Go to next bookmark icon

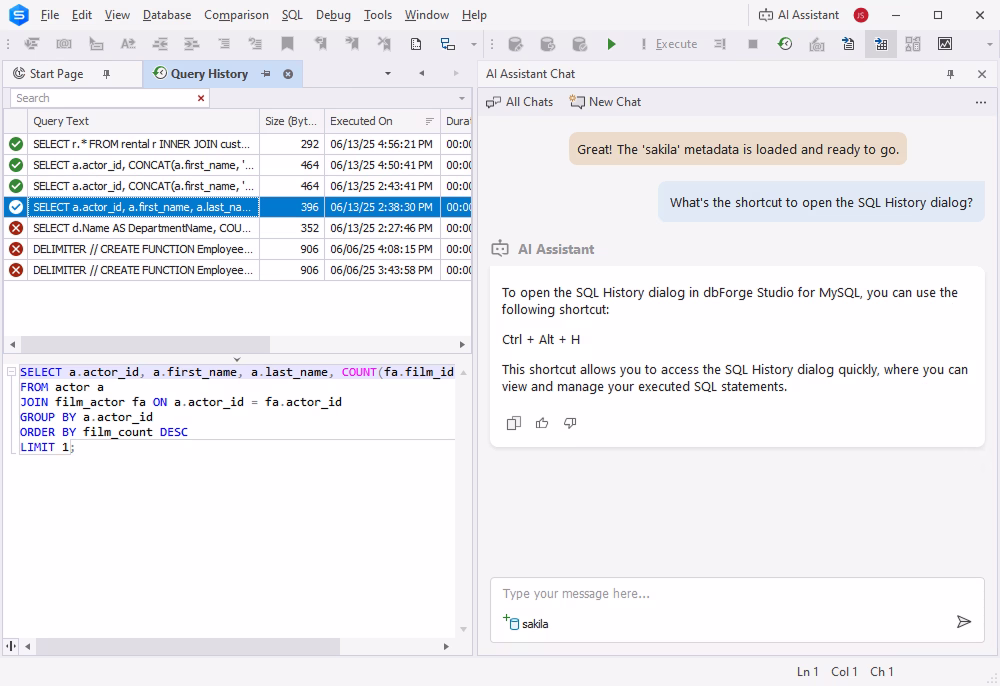click(x=352, y=44)
